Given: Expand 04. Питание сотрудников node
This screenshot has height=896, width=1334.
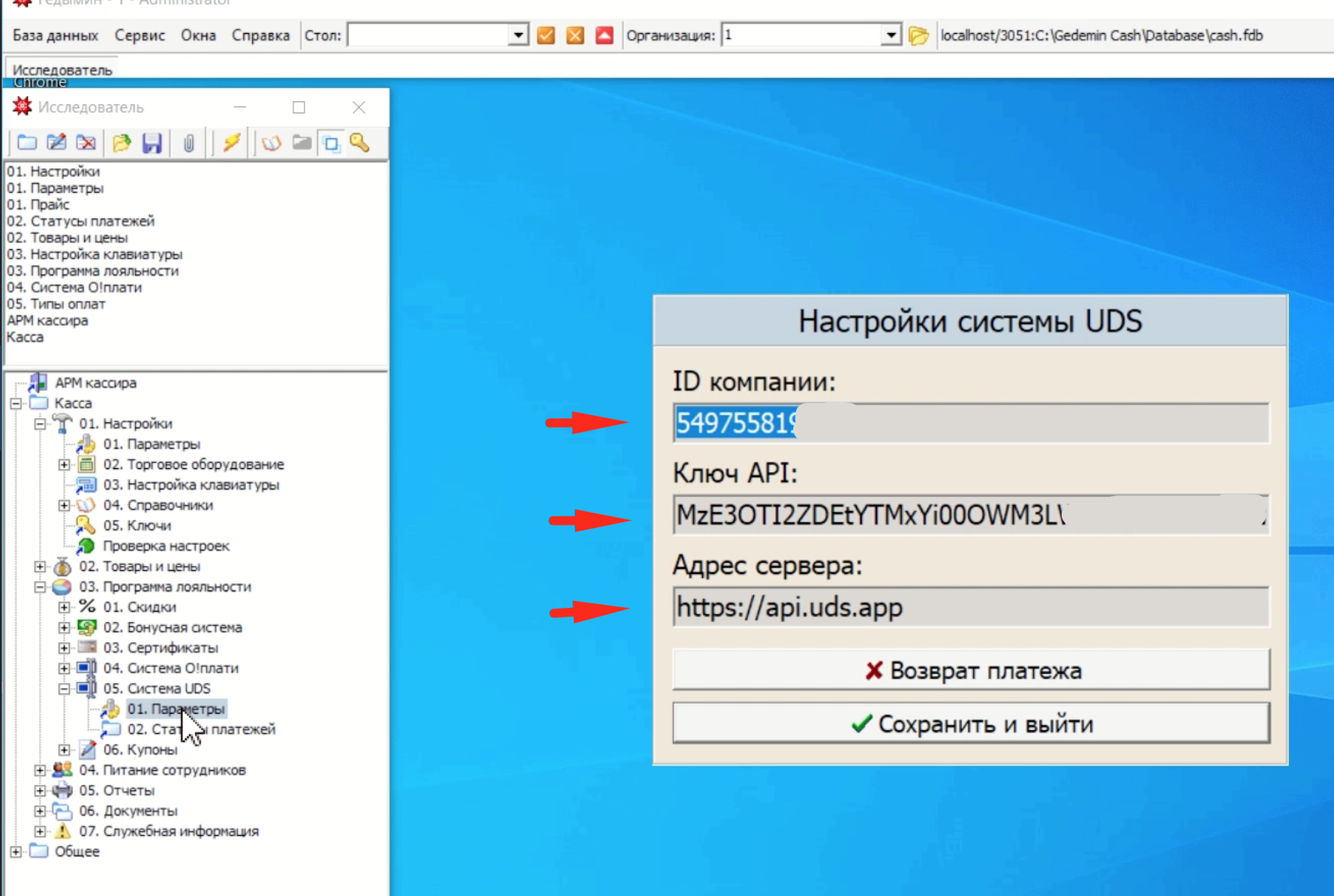Looking at the screenshot, I should tap(40, 770).
